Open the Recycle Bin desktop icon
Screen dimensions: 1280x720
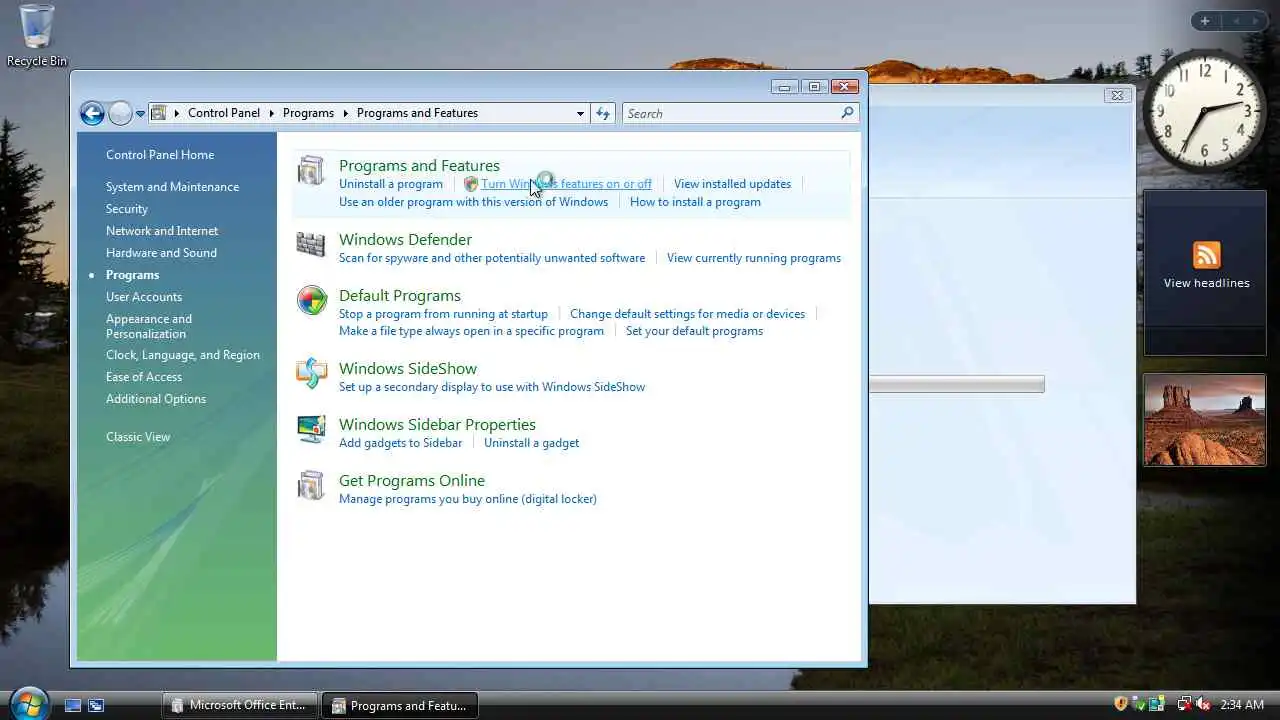pyautogui.click(x=37, y=36)
